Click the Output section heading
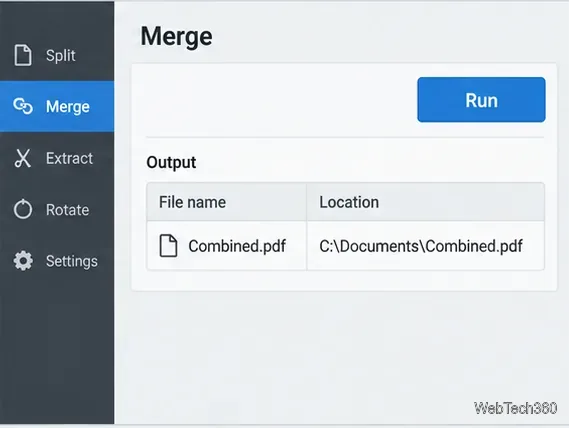The height and width of the screenshot is (428, 569). (x=171, y=162)
